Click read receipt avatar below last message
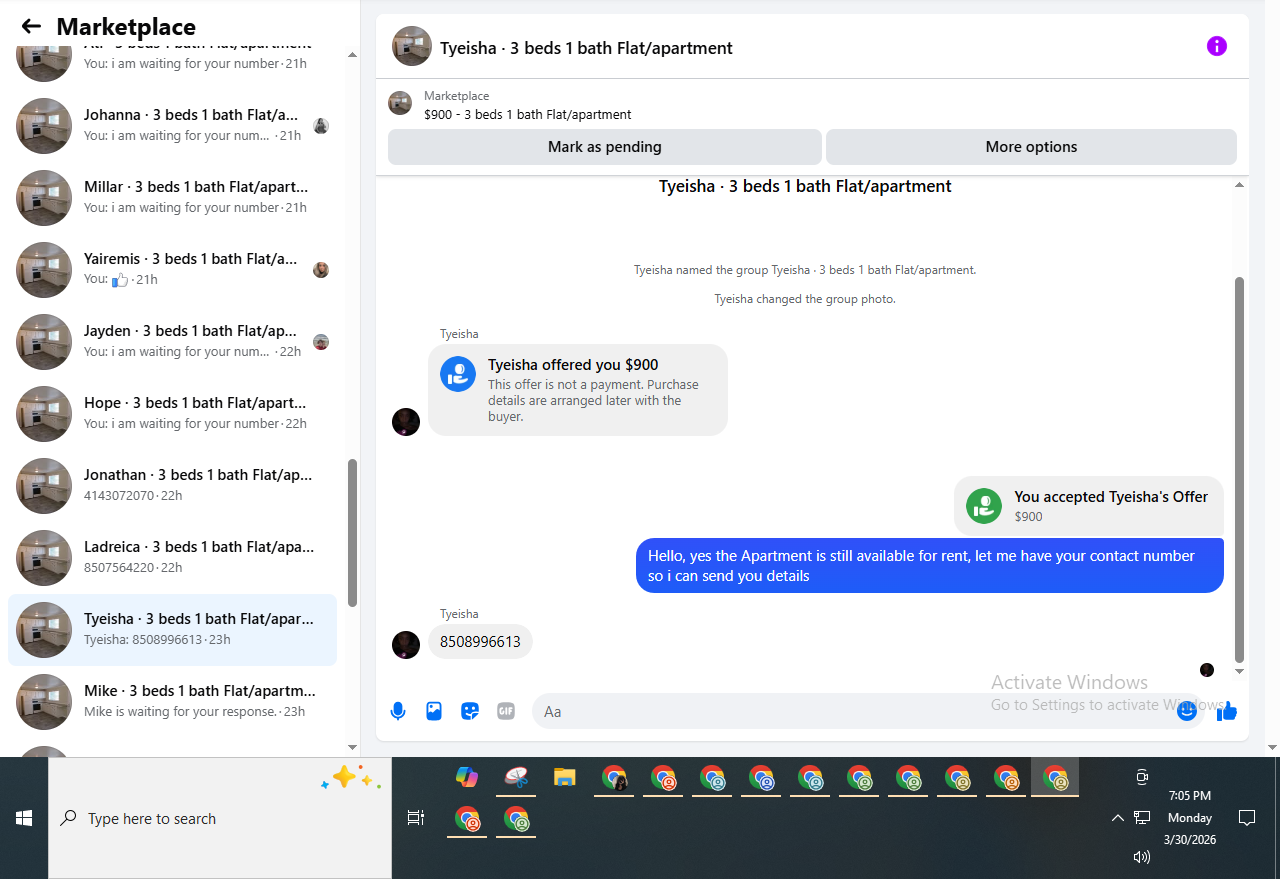Image resolution: width=1280 pixels, height=879 pixels. pos(1207,670)
